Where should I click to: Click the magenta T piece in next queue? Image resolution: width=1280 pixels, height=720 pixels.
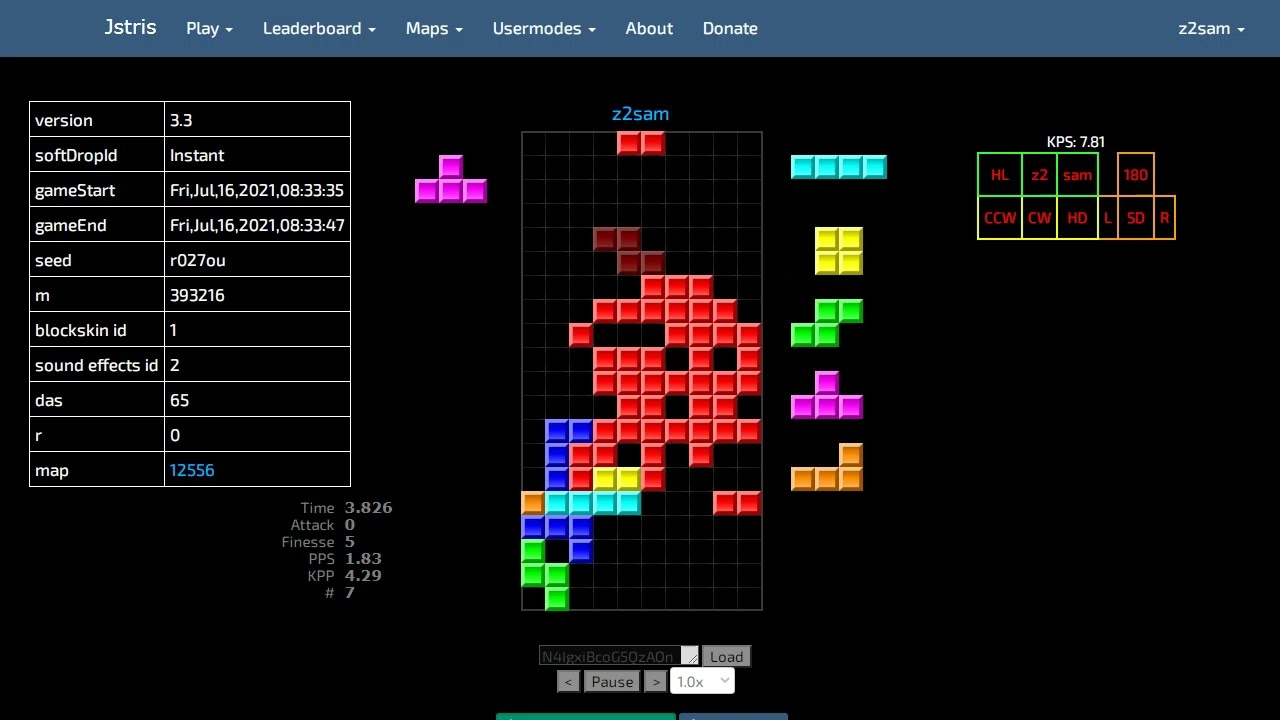(x=827, y=395)
